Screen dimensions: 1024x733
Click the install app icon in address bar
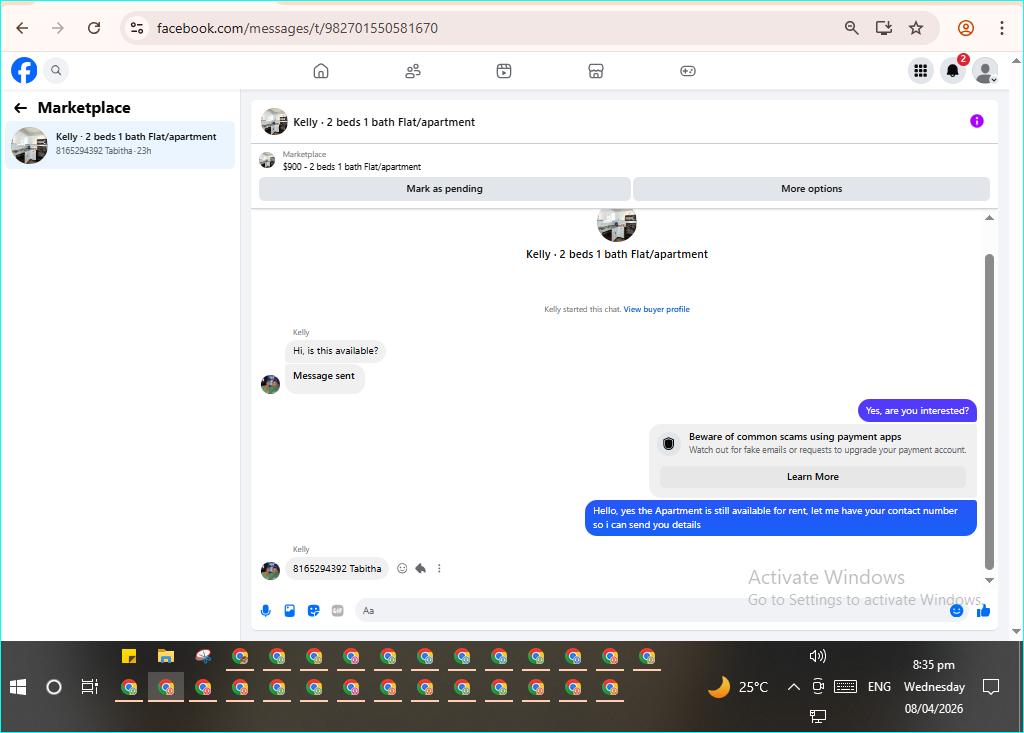[884, 27]
